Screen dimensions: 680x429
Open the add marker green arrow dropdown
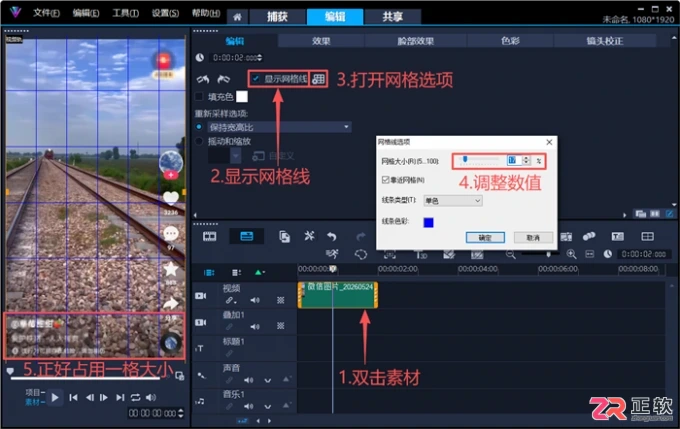[x=260, y=272]
